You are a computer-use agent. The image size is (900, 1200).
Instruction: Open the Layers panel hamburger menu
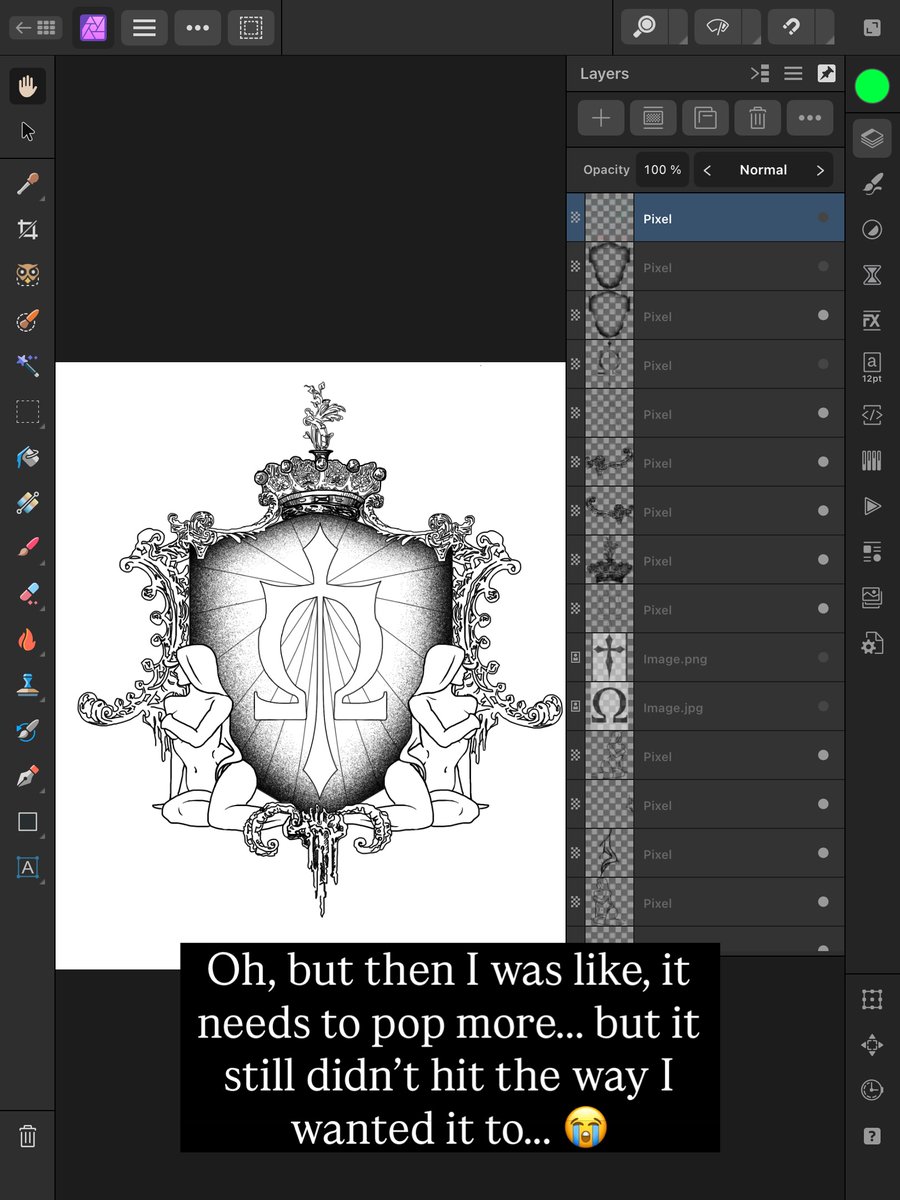(793, 73)
